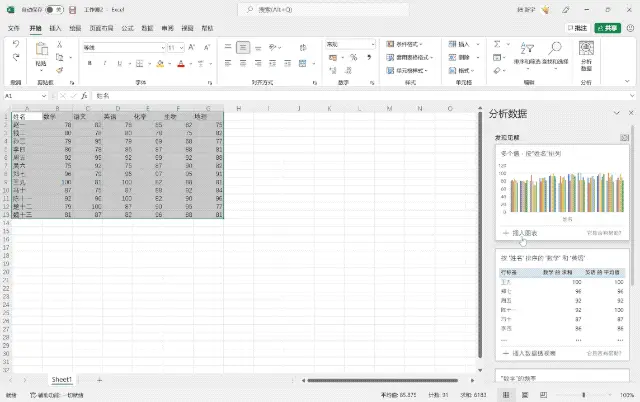The image size is (640, 402).
Task: Click the fill color bucket
Action: point(160,64)
